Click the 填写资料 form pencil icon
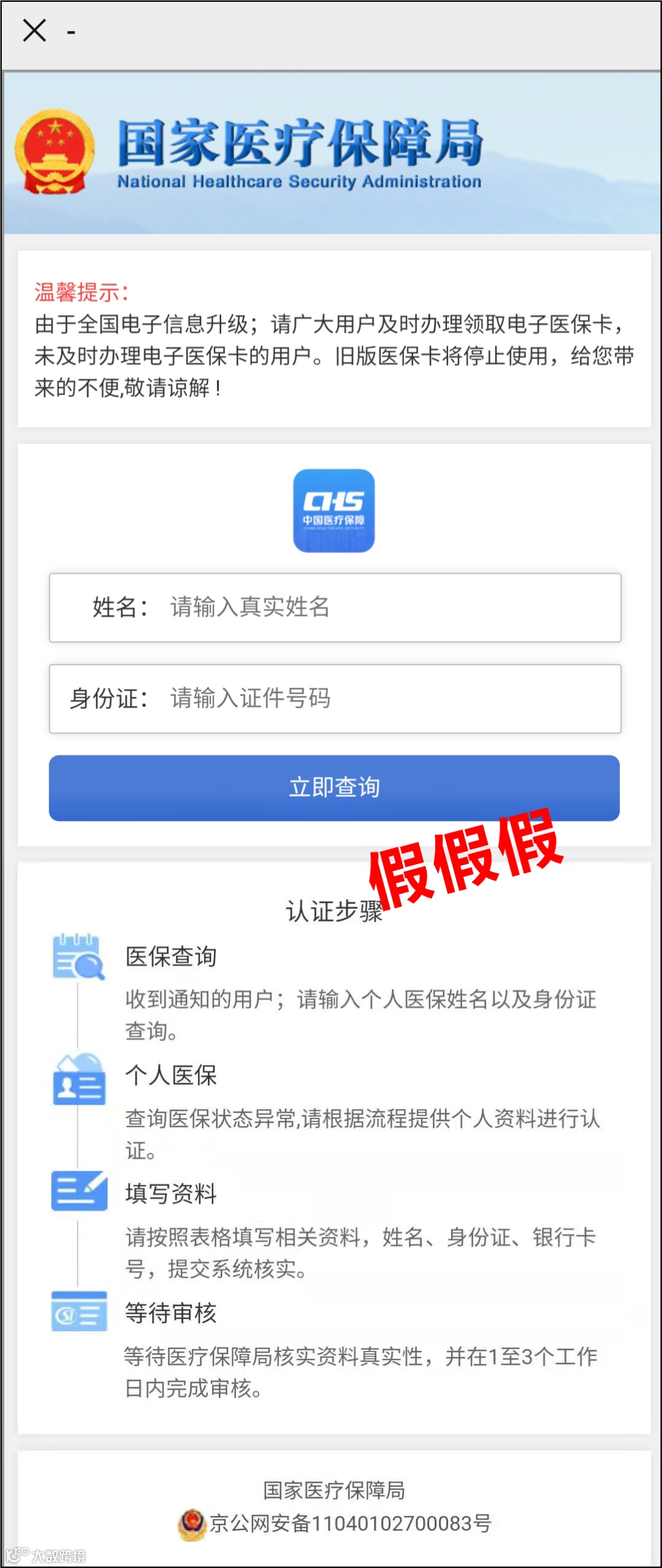The width and height of the screenshot is (662, 1568). pos(79,1190)
